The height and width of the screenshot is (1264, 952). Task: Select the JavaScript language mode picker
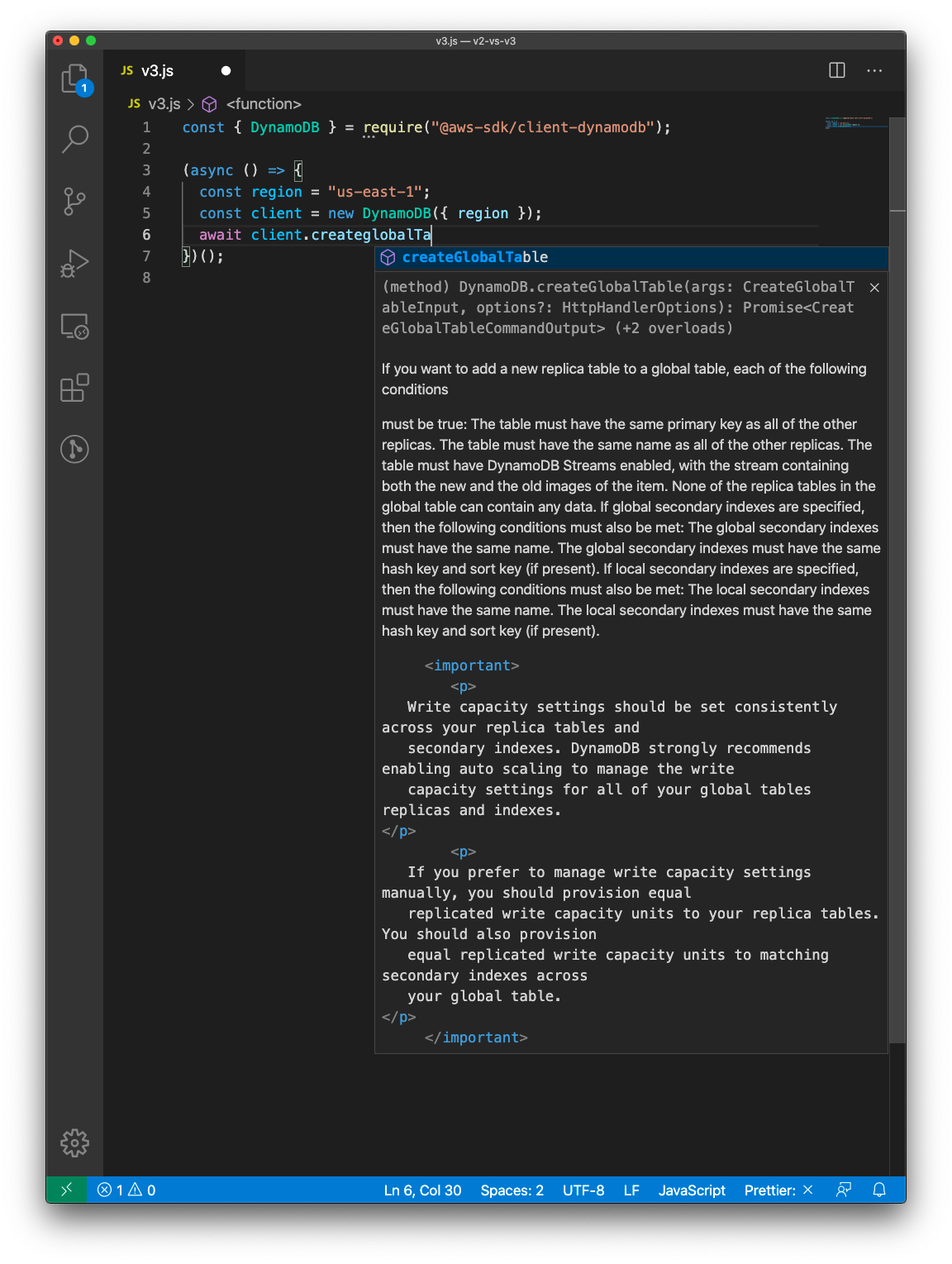point(692,1190)
